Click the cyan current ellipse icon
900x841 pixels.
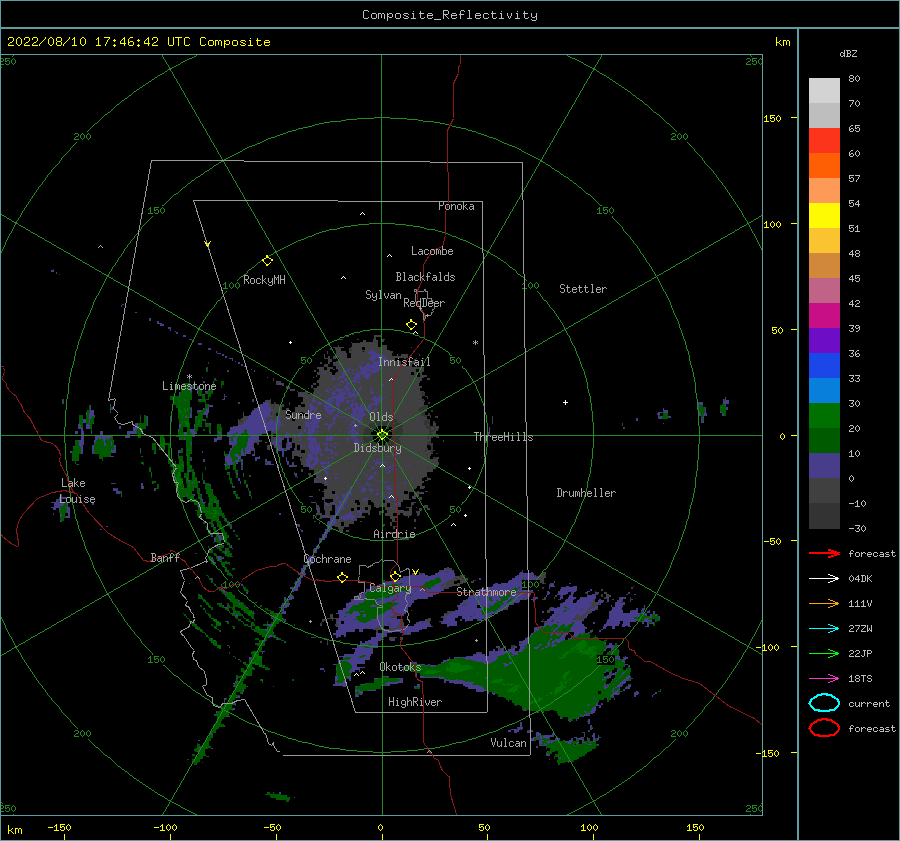[824, 703]
